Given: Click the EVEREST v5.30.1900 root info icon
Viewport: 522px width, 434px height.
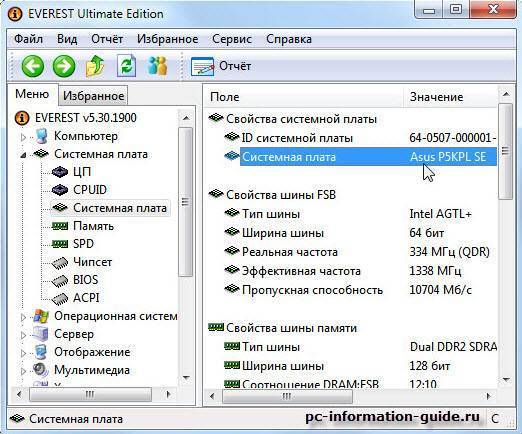Looking at the screenshot, I should click(22, 118).
